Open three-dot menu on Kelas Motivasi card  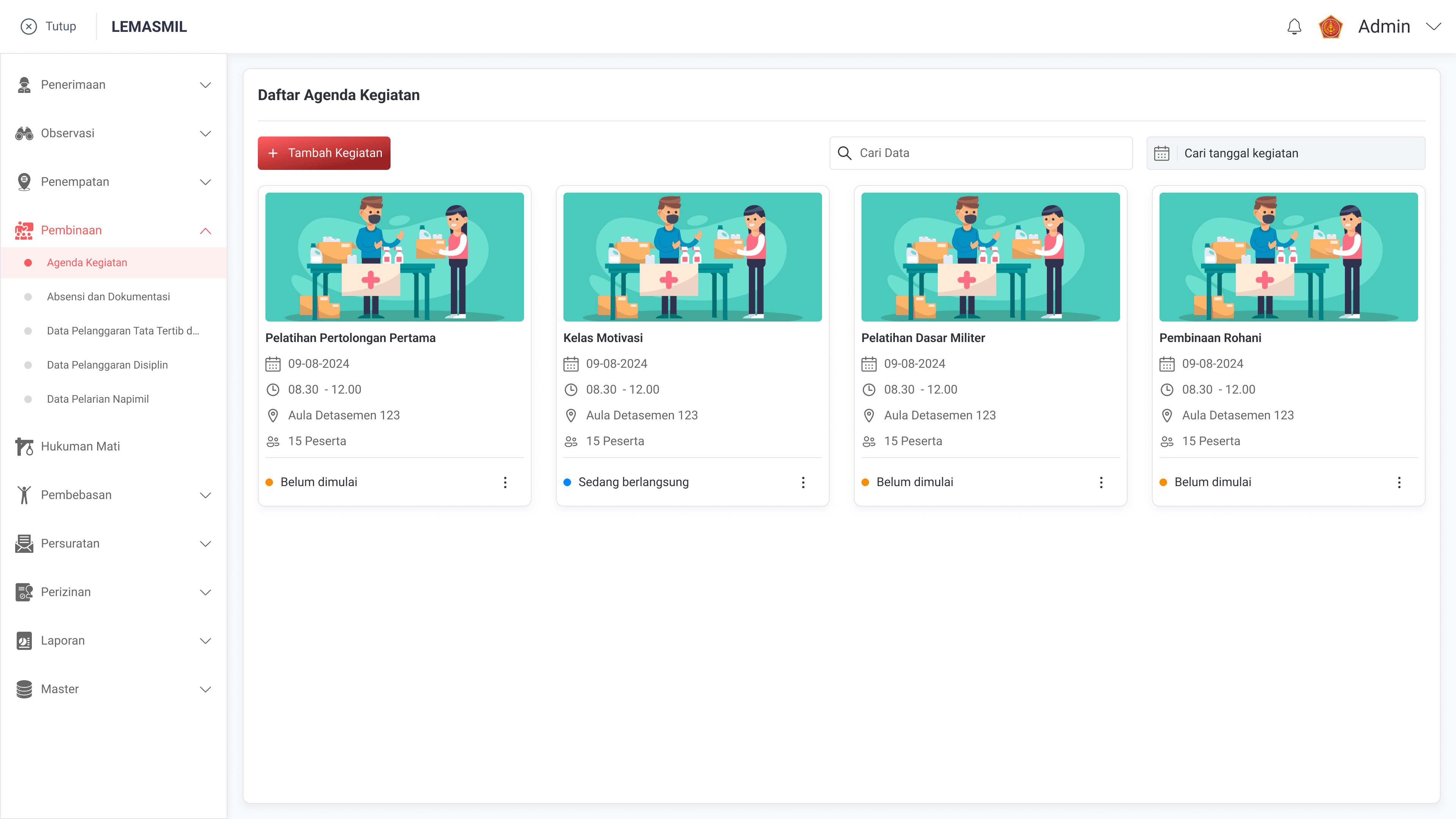tap(803, 482)
